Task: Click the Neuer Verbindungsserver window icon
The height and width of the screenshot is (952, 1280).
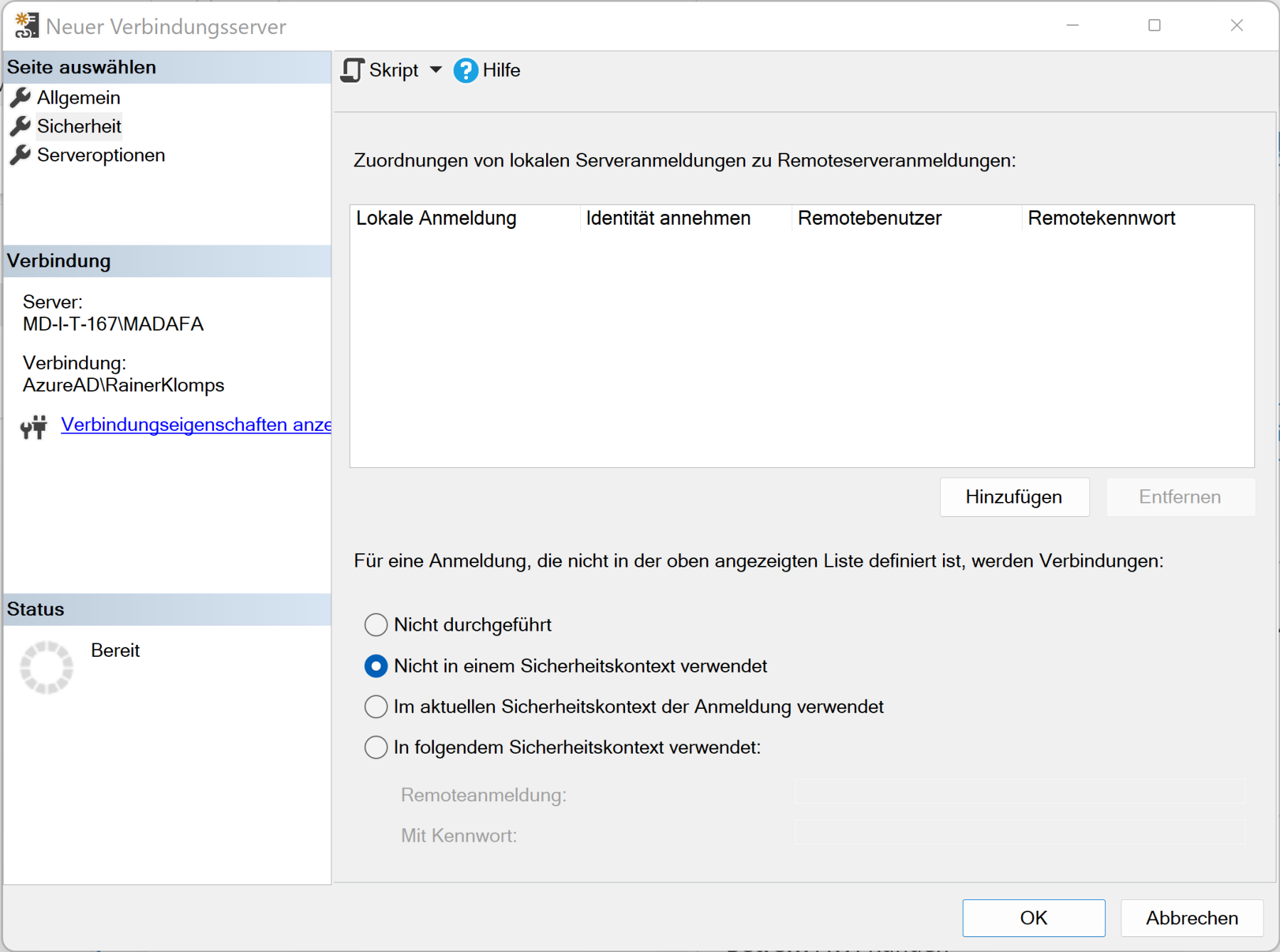Action: (27, 26)
